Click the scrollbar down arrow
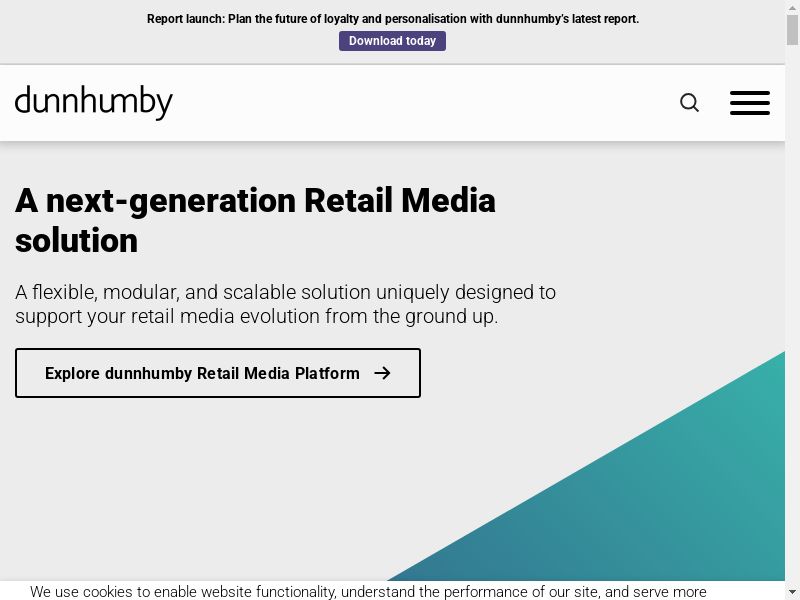Image resolution: width=800 pixels, height=600 pixels. coord(792,591)
